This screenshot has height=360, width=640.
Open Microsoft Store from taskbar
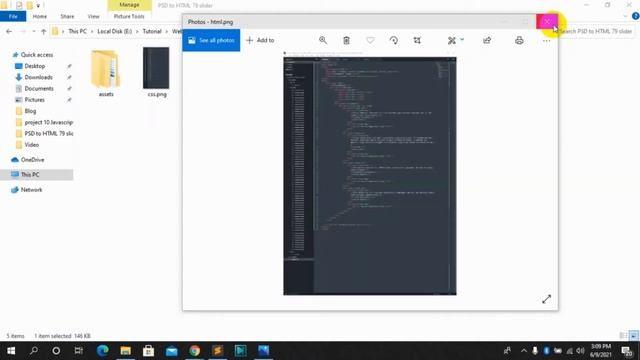[x=149, y=351]
